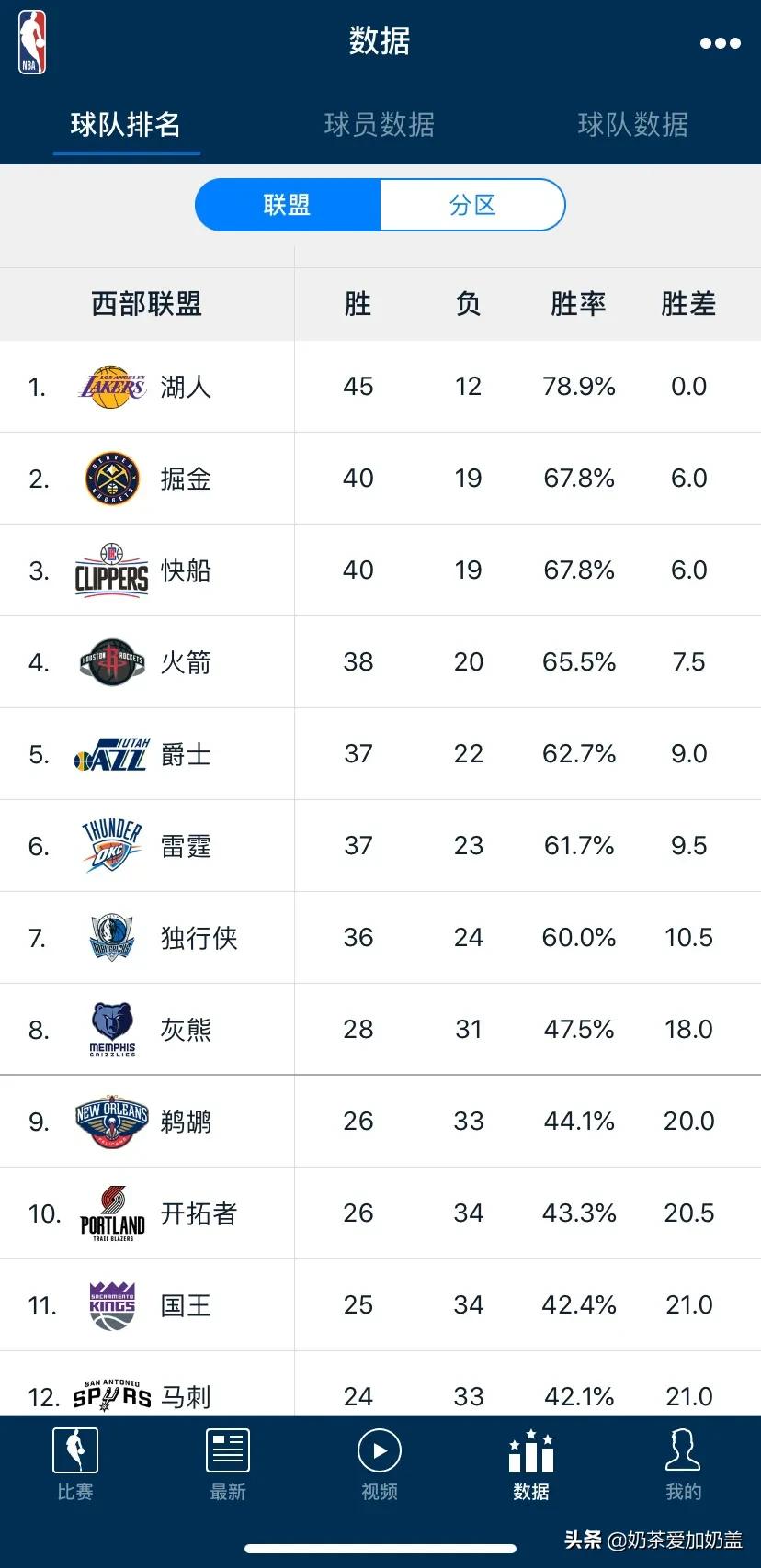The image size is (761, 1568).
Task: Open the 快船 Clippers team row
Action: (380, 570)
